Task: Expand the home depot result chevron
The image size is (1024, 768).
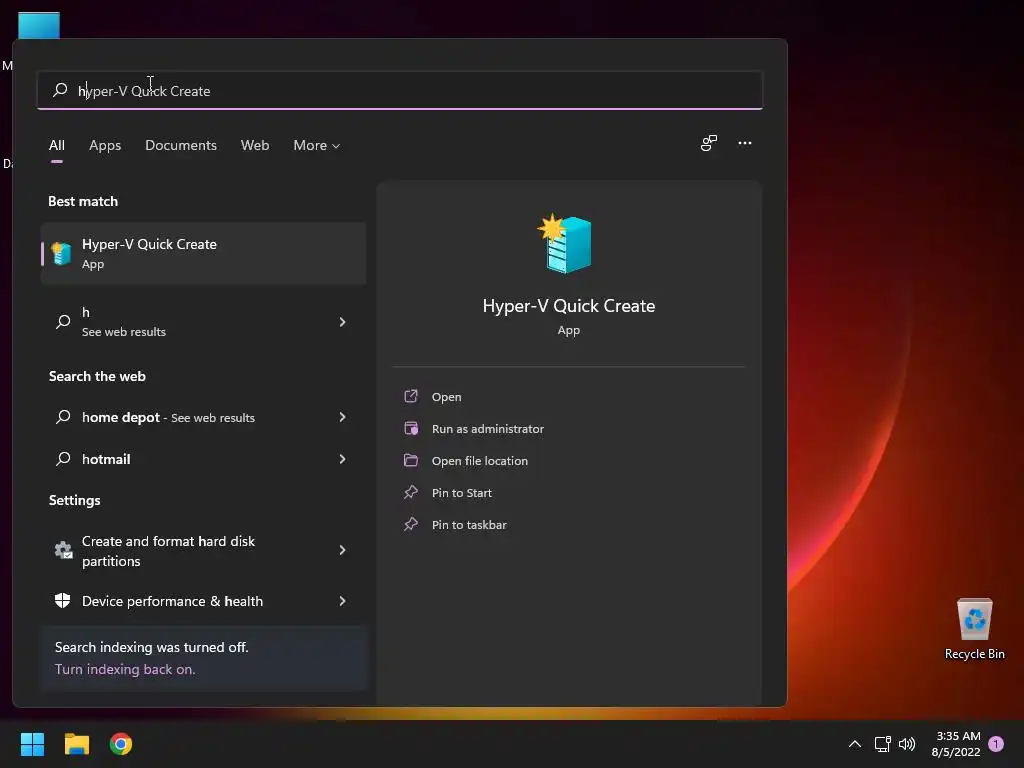Action: [342, 417]
